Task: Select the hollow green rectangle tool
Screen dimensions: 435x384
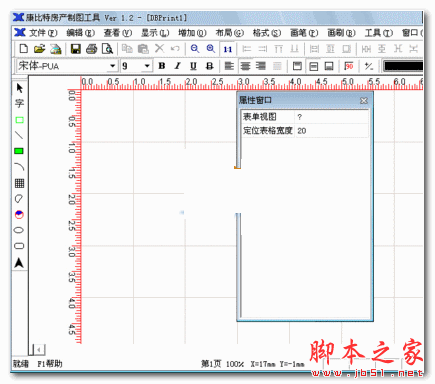Action: 19,120
